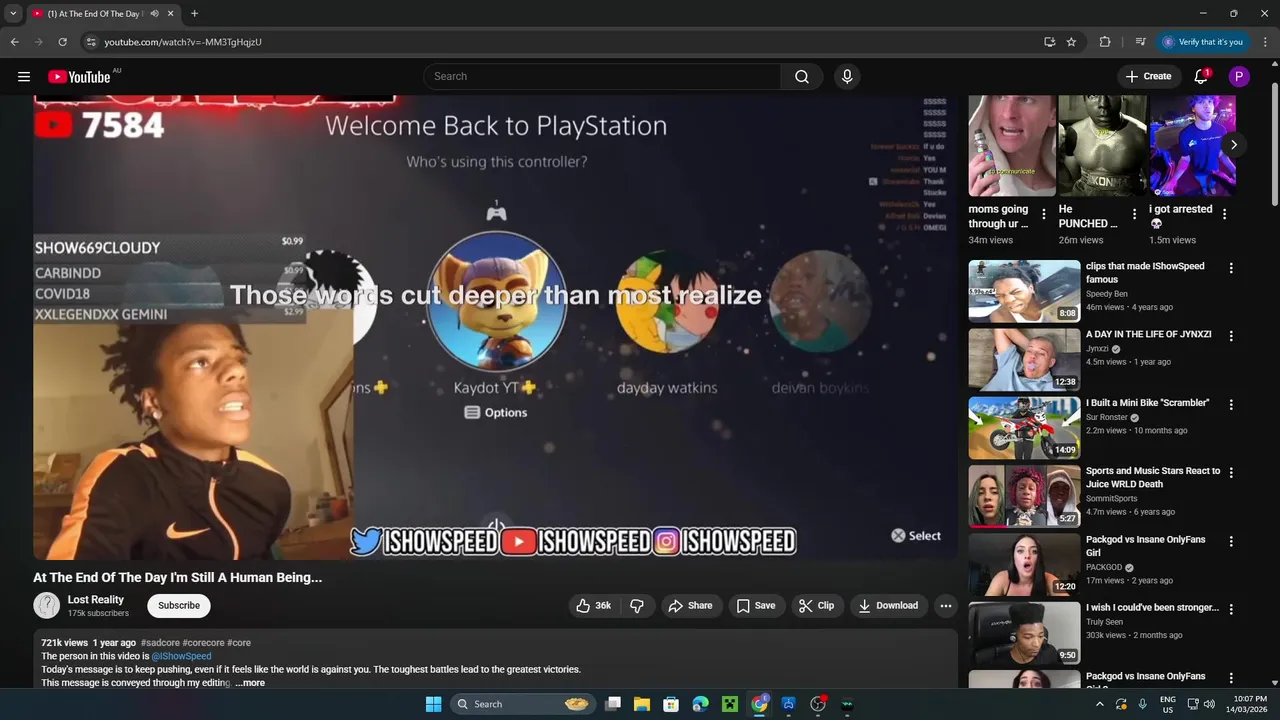This screenshot has height=720, width=1280.
Task: Open the Chrome media control icon
Action: click(1140, 42)
